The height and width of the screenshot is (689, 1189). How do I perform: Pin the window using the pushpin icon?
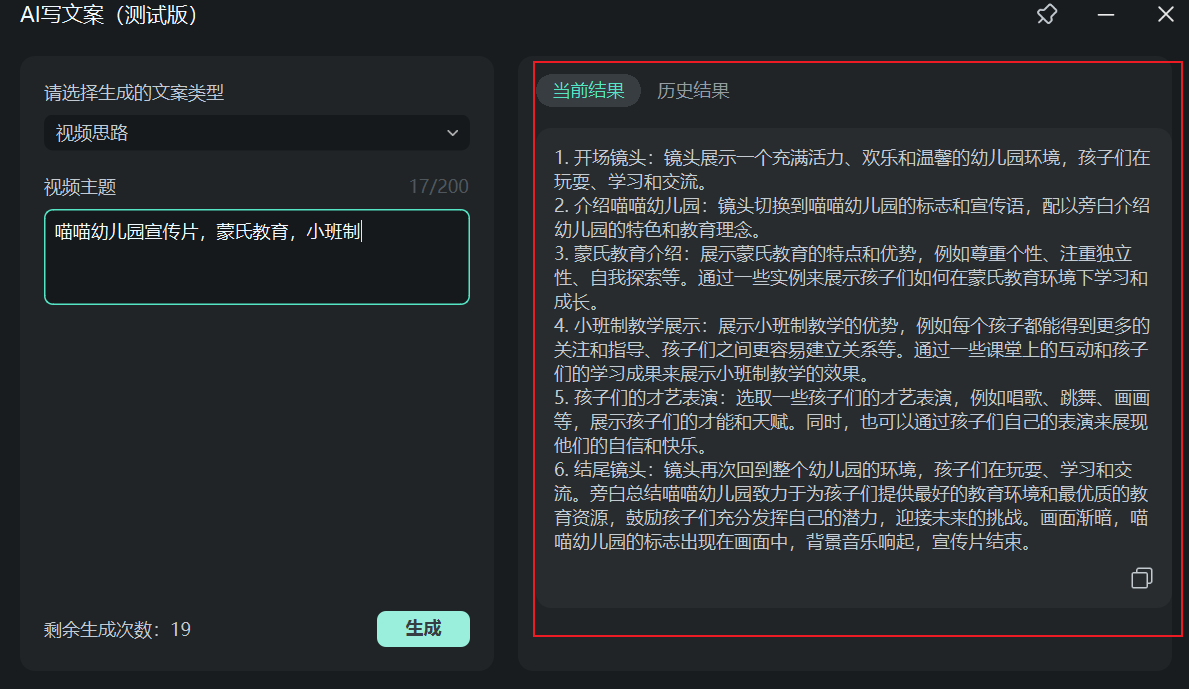(1046, 15)
